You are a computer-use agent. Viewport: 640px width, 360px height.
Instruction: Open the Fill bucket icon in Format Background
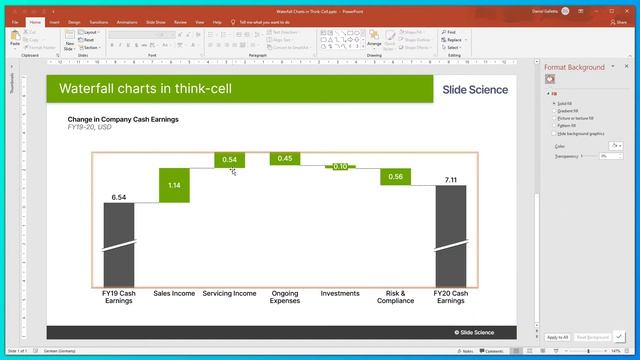pos(550,79)
